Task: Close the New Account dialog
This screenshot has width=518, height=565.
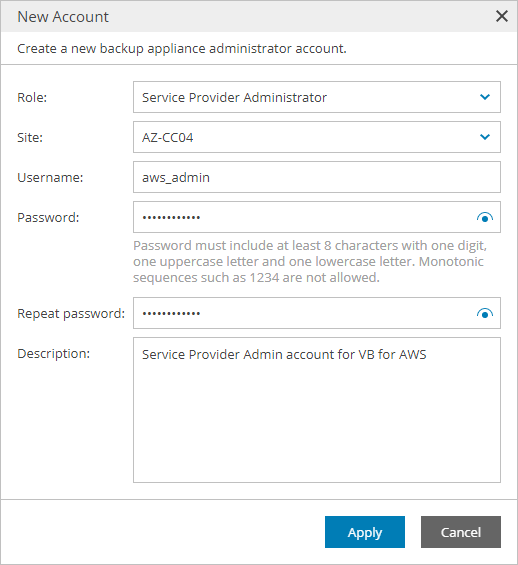Action: [502, 16]
